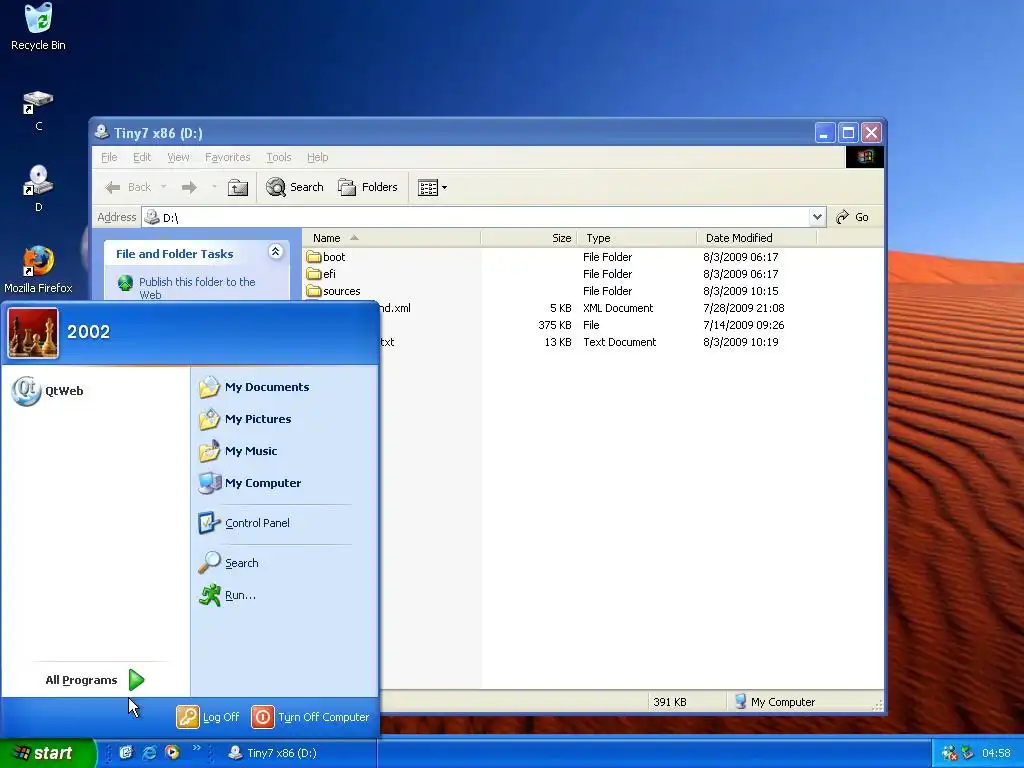1024x768 pixels.
Task: Click the 8/3/2009 10:15 date cell
Action: point(741,291)
